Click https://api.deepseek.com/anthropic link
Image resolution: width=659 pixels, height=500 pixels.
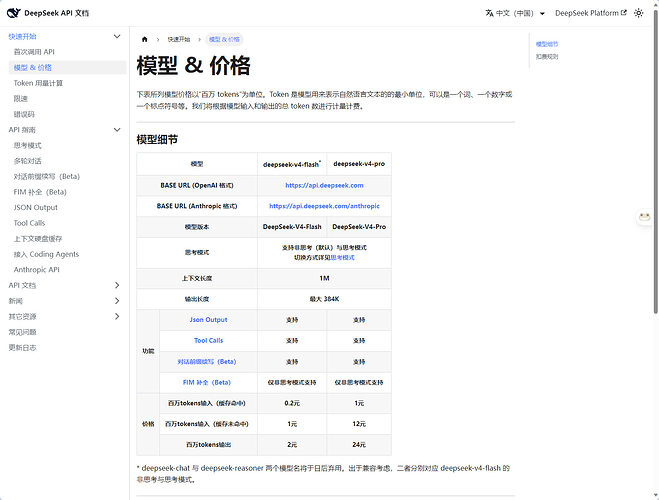pyautogui.click(x=324, y=206)
